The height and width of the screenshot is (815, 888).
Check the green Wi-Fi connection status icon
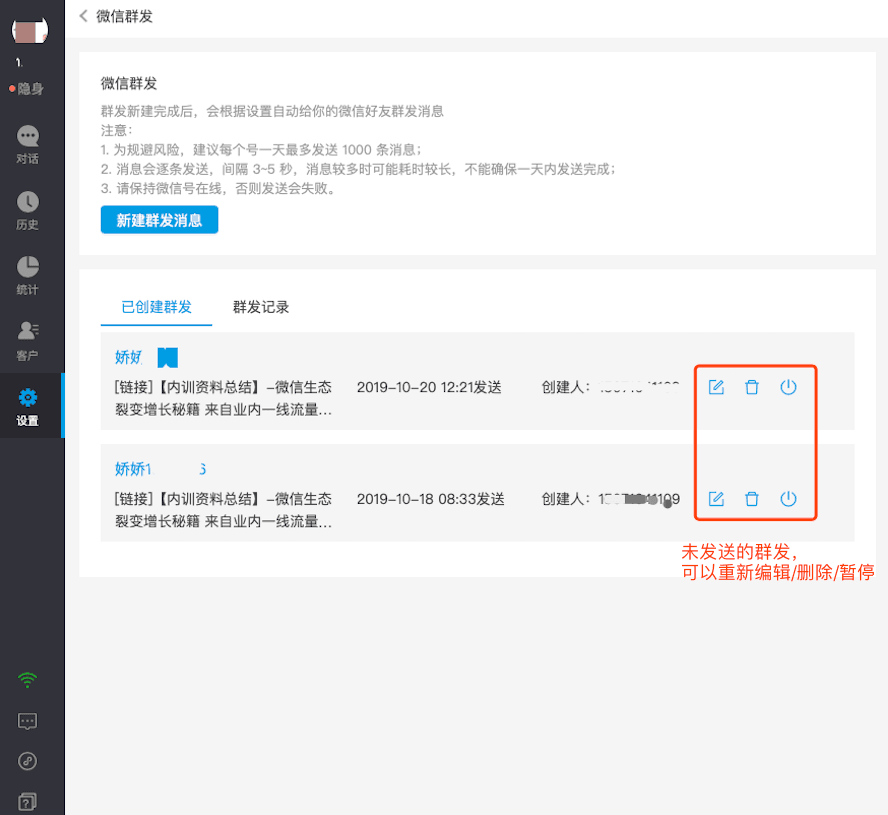point(27,680)
